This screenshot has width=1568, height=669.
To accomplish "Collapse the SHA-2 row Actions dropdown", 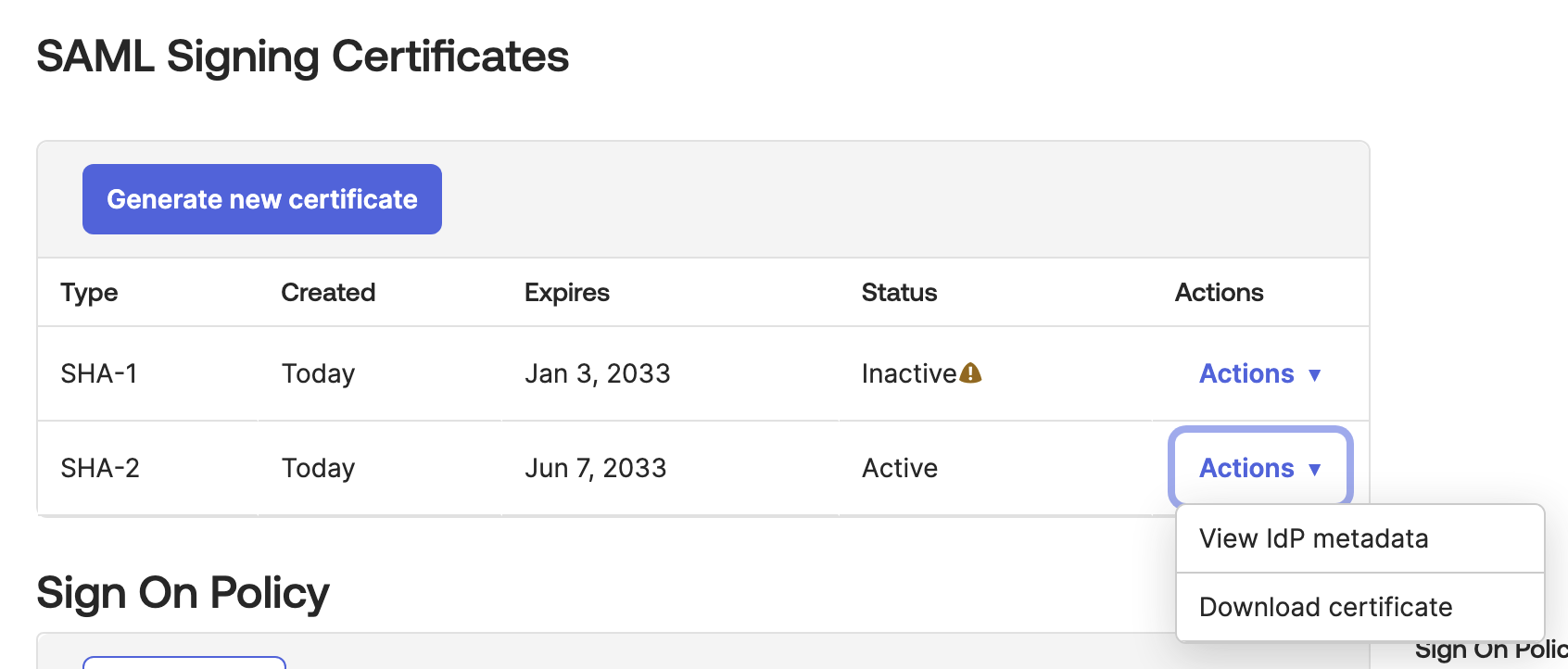I will coord(1260,468).
